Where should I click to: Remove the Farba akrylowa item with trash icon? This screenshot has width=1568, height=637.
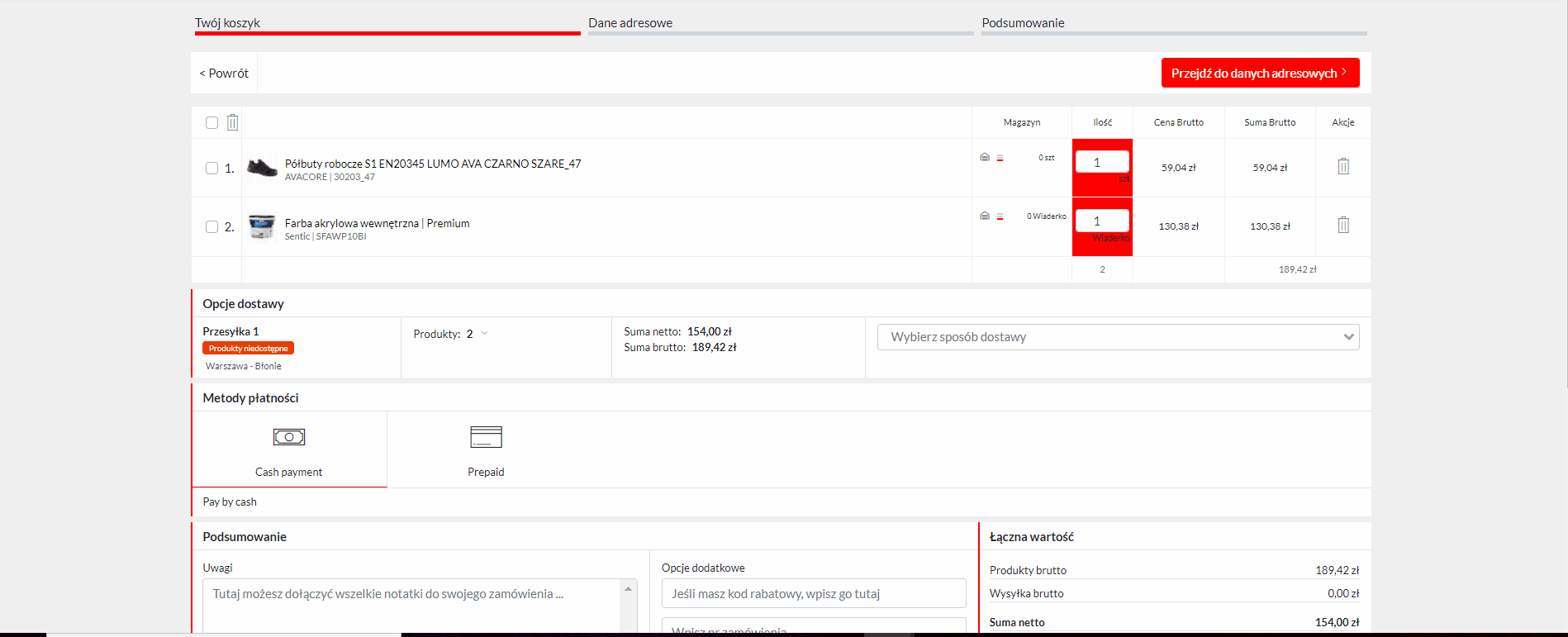pos(1343,226)
